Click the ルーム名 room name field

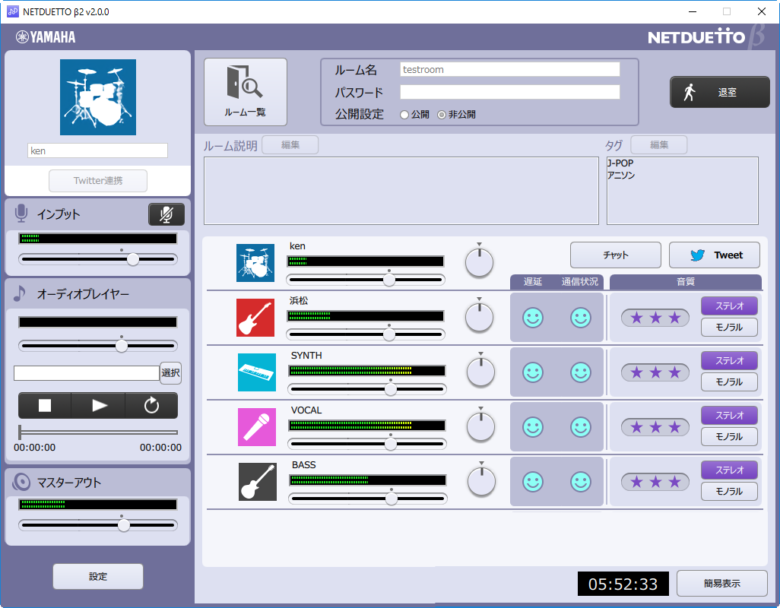point(510,69)
